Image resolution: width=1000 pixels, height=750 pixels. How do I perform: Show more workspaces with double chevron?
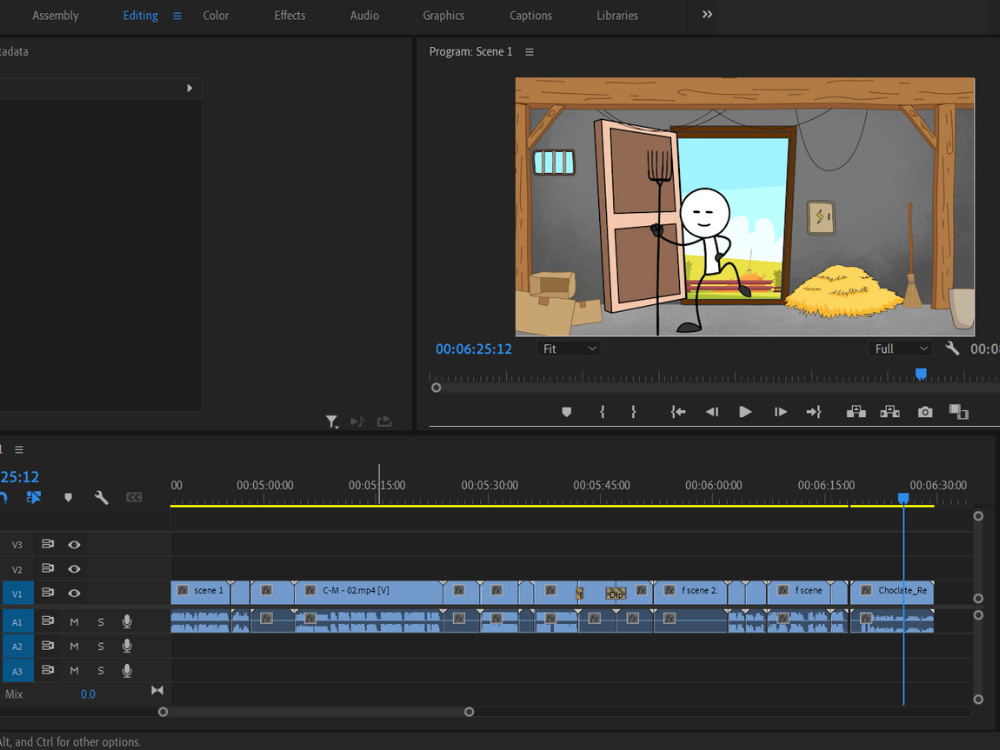point(707,15)
